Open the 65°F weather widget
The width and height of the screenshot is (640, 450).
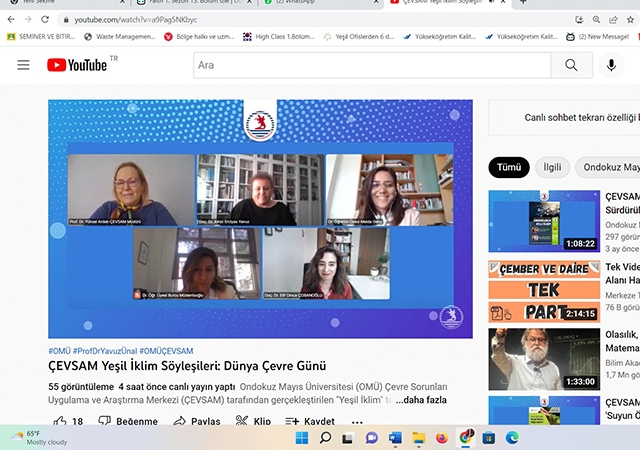[x=39, y=437]
